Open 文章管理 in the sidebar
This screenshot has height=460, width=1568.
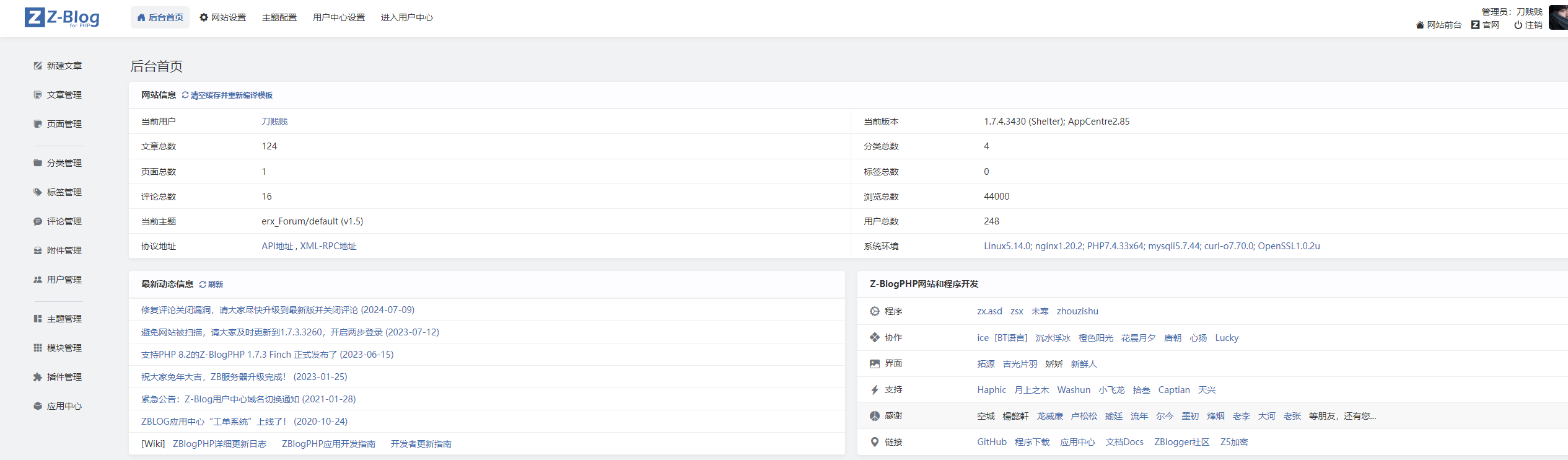64,95
